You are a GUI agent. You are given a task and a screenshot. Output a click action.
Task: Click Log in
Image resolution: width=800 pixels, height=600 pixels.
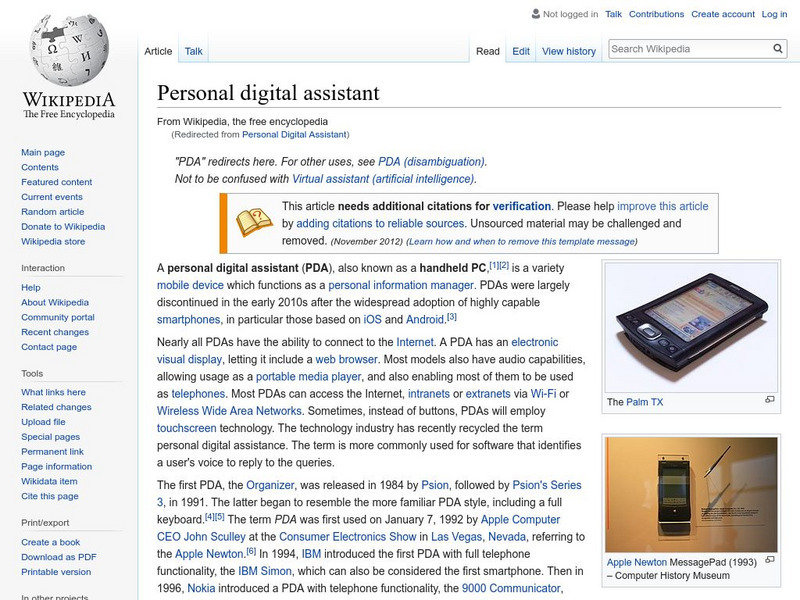pyautogui.click(x=774, y=14)
